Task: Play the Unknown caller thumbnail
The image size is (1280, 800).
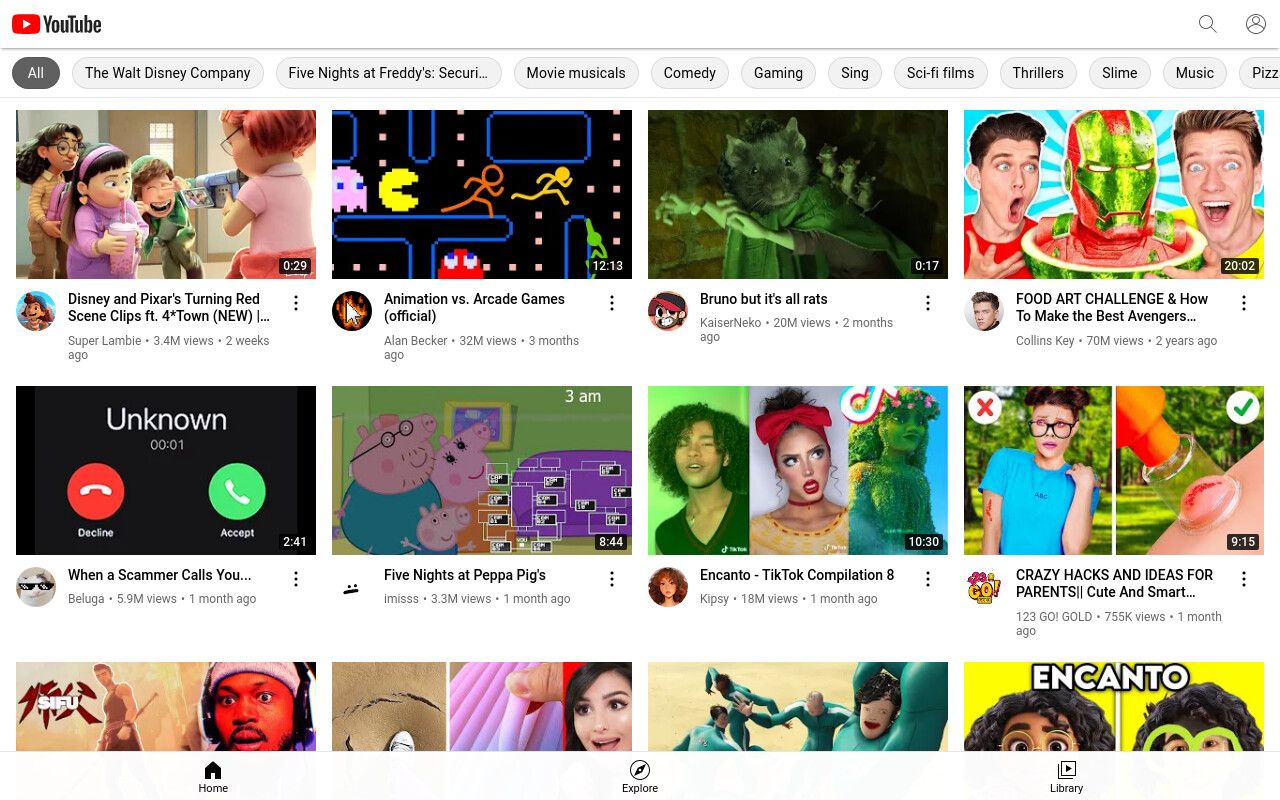Action: 166,470
